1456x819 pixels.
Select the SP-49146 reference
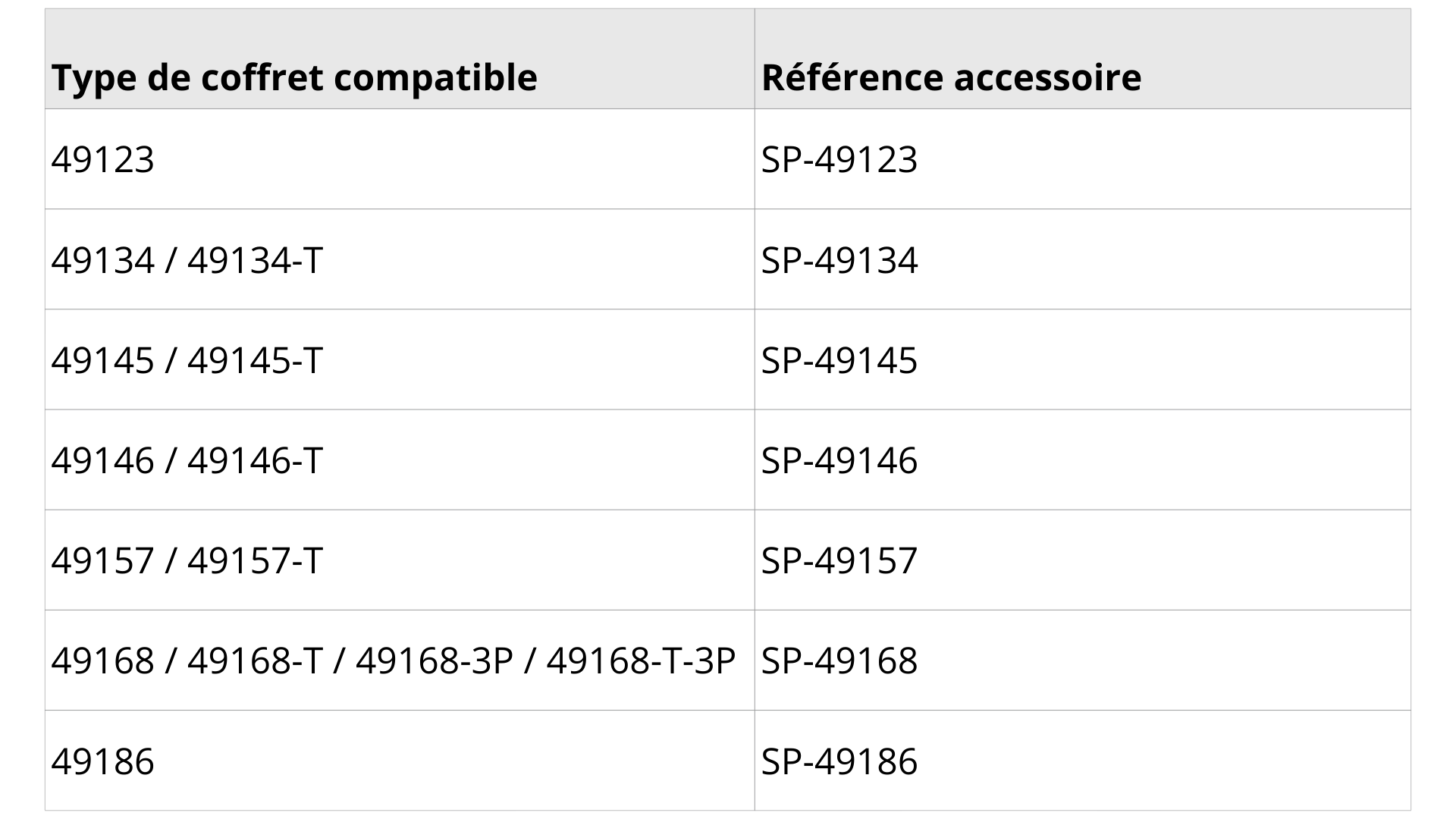point(1083,460)
